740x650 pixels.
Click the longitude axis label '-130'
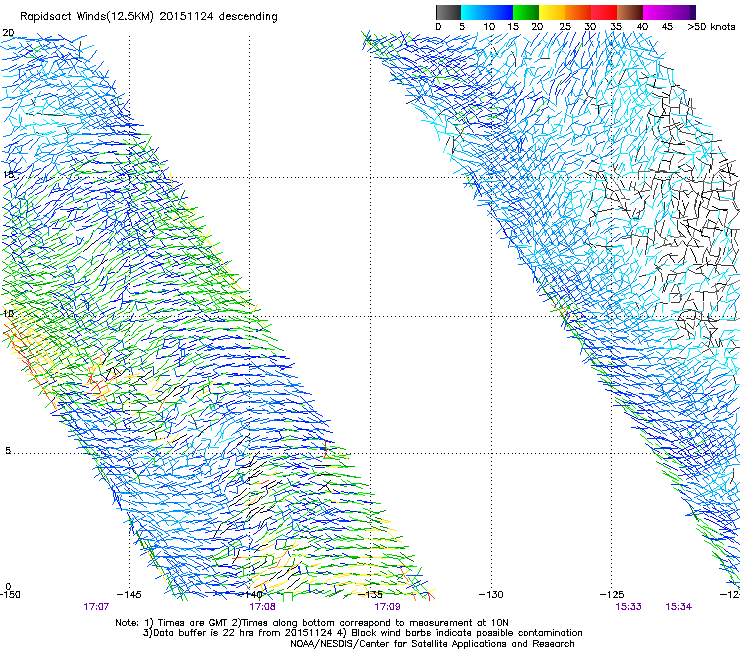point(491,595)
